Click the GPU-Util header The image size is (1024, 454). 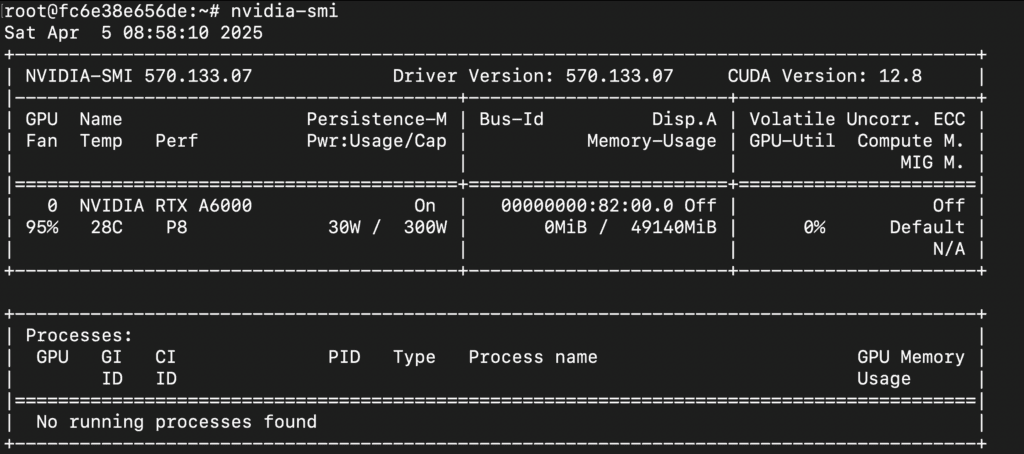tap(792, 140)
